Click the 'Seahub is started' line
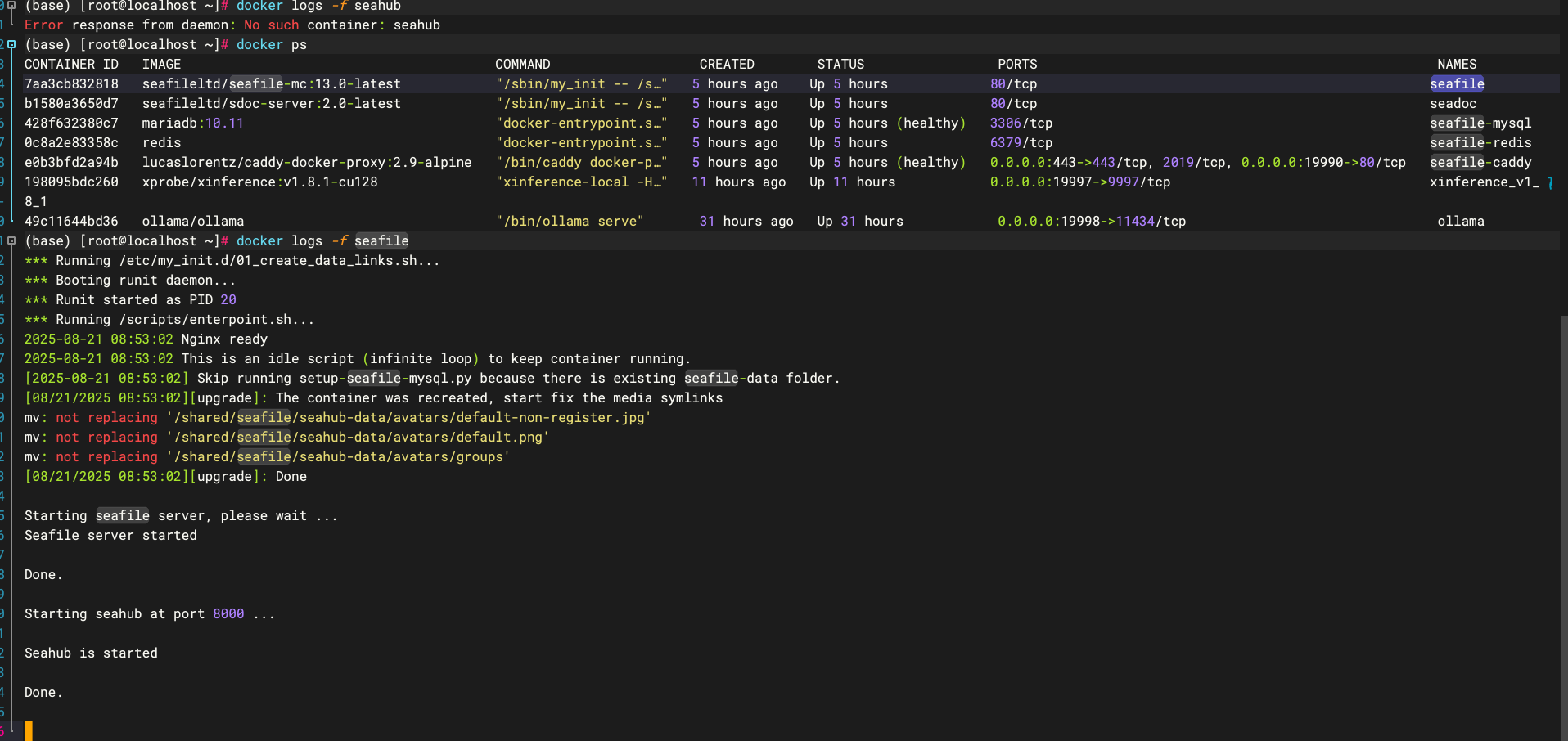 (91, 653)
